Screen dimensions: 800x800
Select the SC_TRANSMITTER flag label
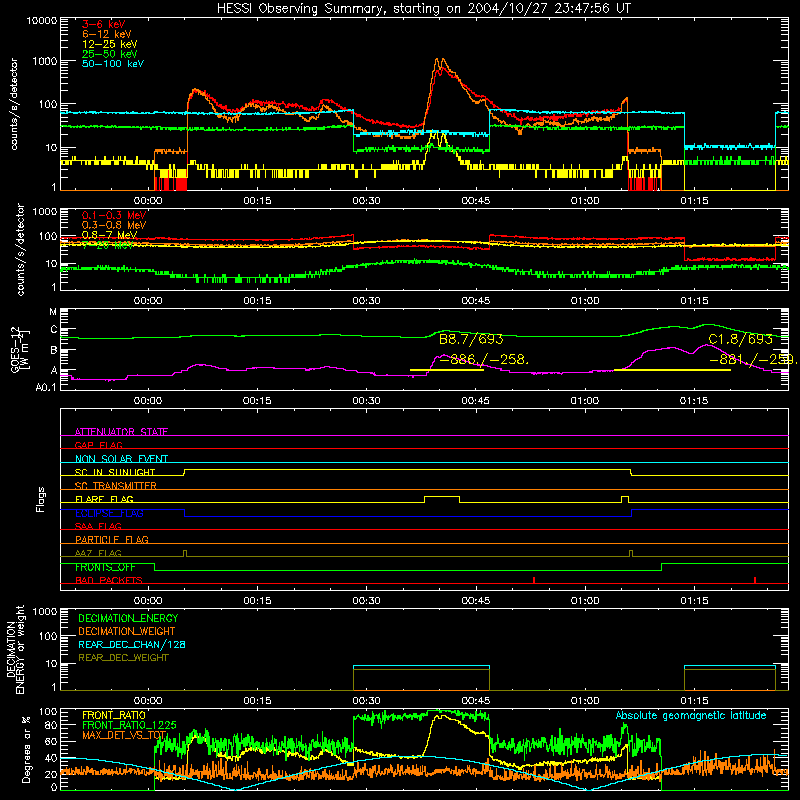click(x=116, y=485)
